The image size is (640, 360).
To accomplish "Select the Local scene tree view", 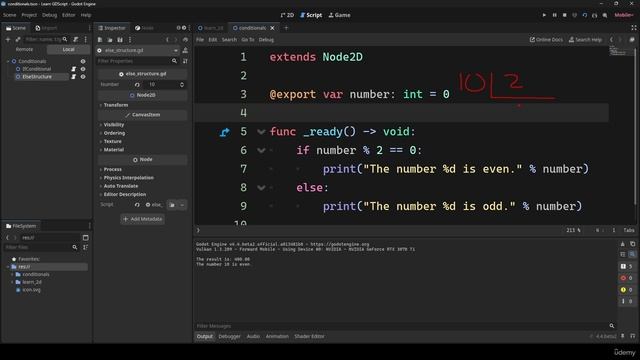I will [68, 49].
